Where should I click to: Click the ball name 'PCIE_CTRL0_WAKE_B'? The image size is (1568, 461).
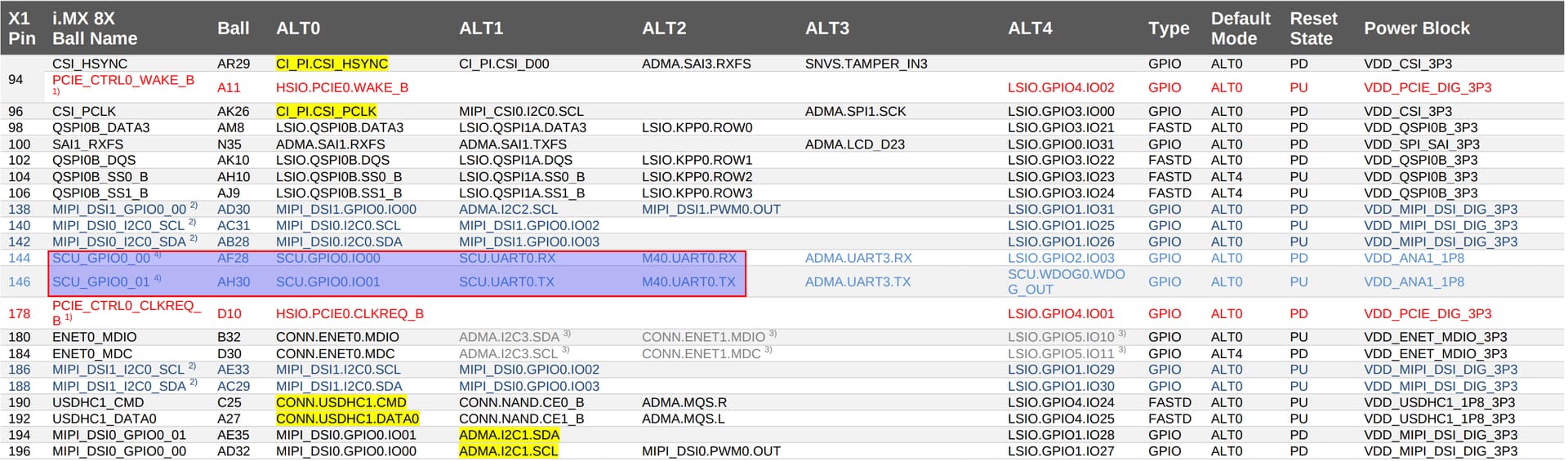[x=123, y=80]
